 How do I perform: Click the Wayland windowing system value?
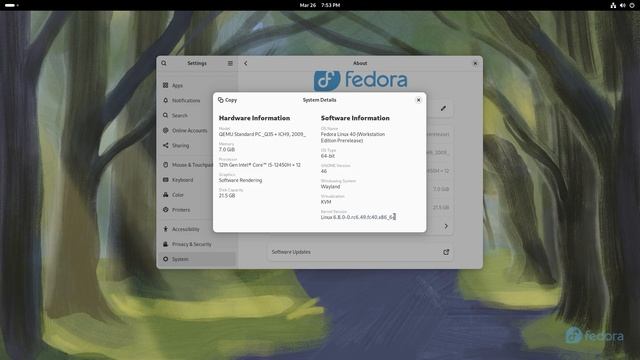pos(330,187)
